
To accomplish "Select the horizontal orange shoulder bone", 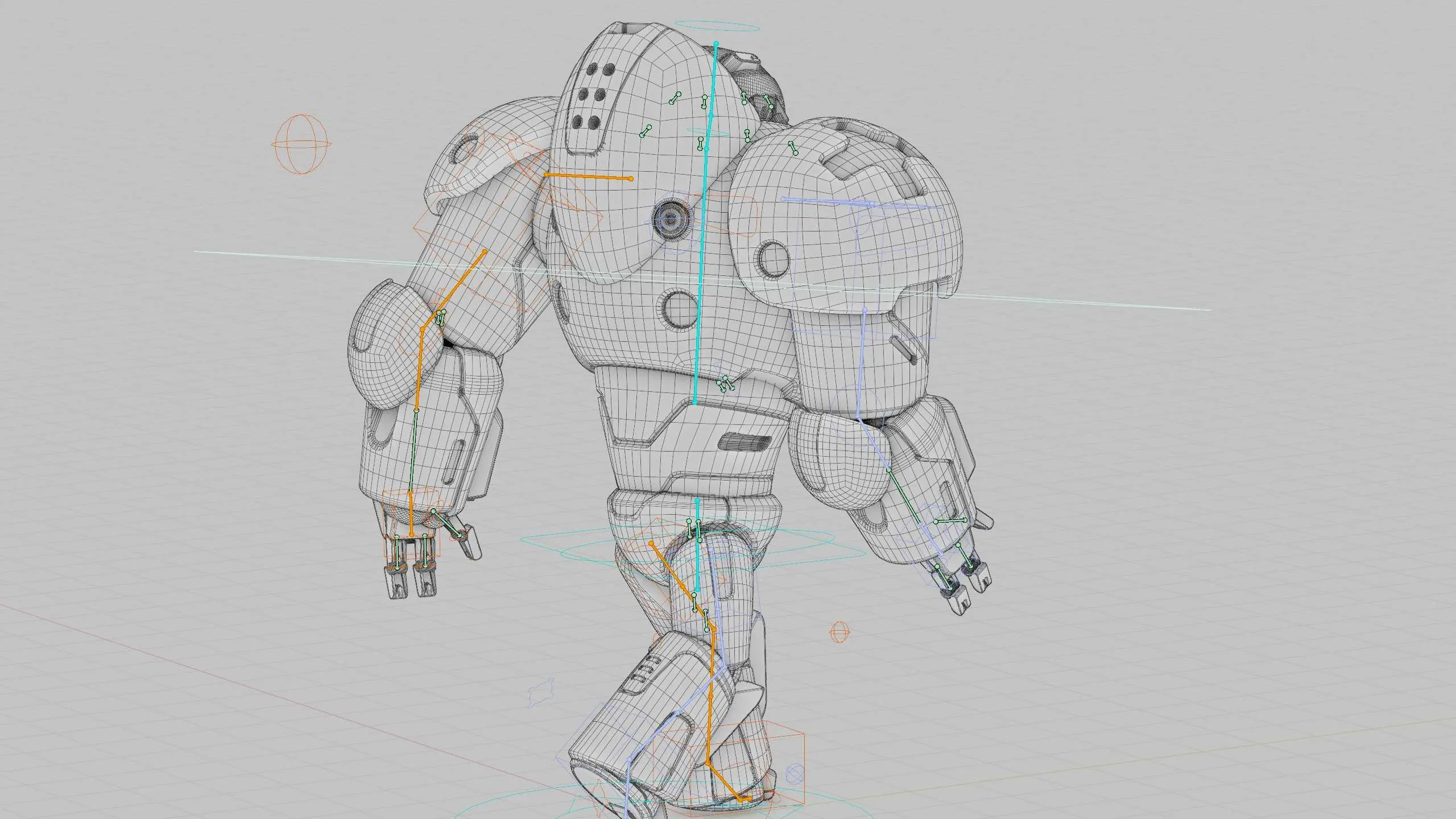I will click(x=589, y=177).
